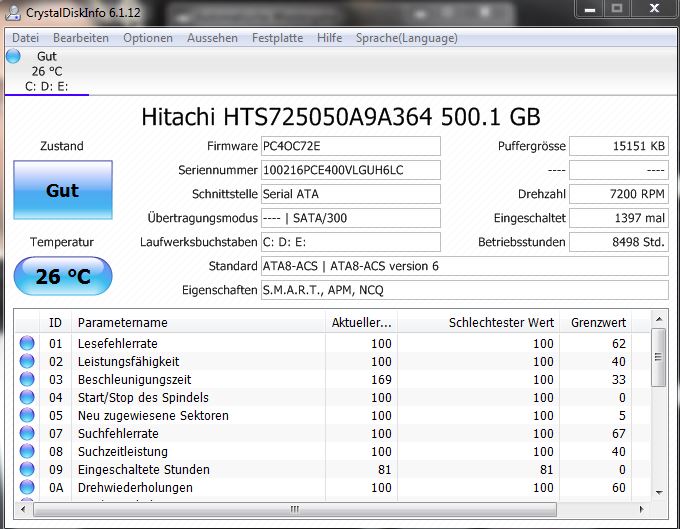The height and width of the screenshot is (529, 680).
Task: Select the Neu zugewiesene Sektoren row
Action: tap(333, 415)
